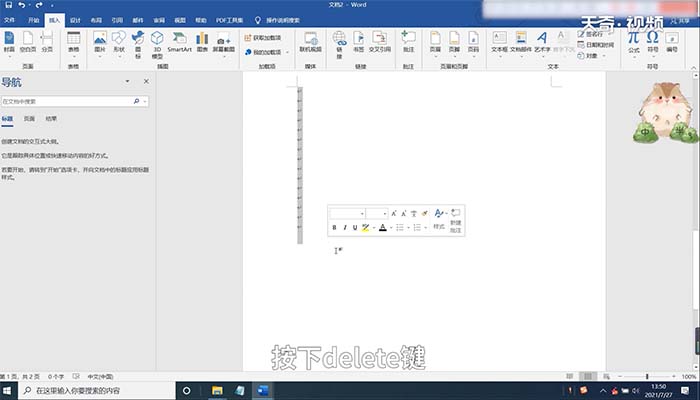Add a bookmark (书签)
This screenshot has width=700, height=400.
click(x=358, y=42)
